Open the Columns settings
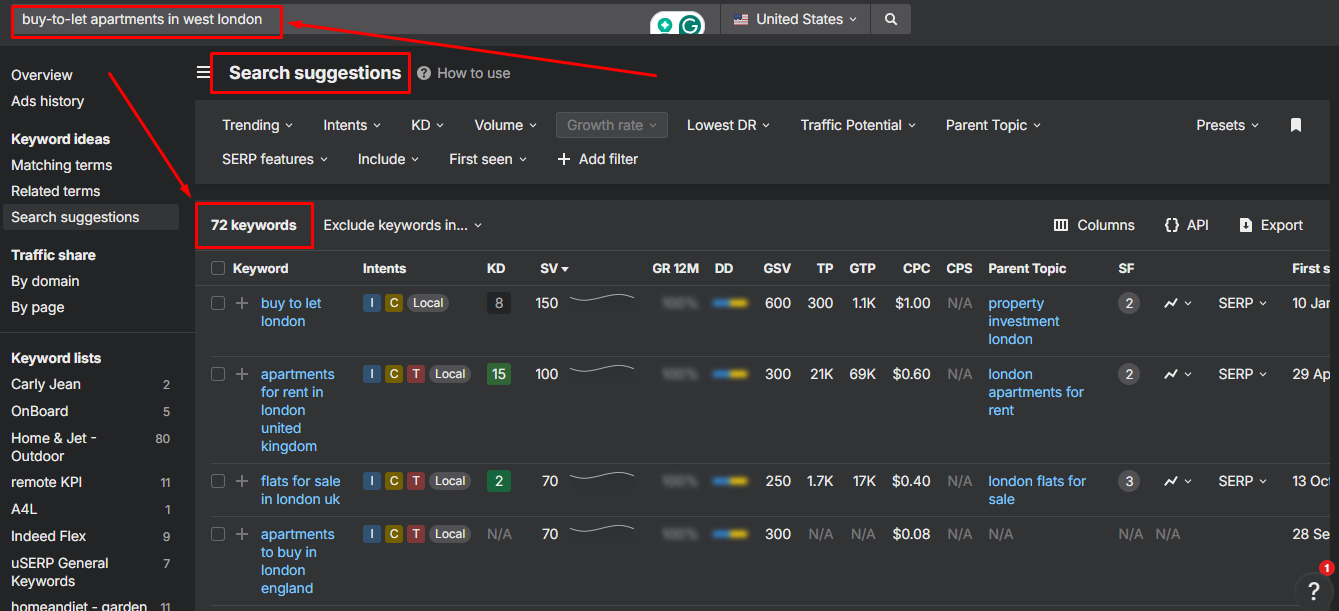 pos(1094,225)
